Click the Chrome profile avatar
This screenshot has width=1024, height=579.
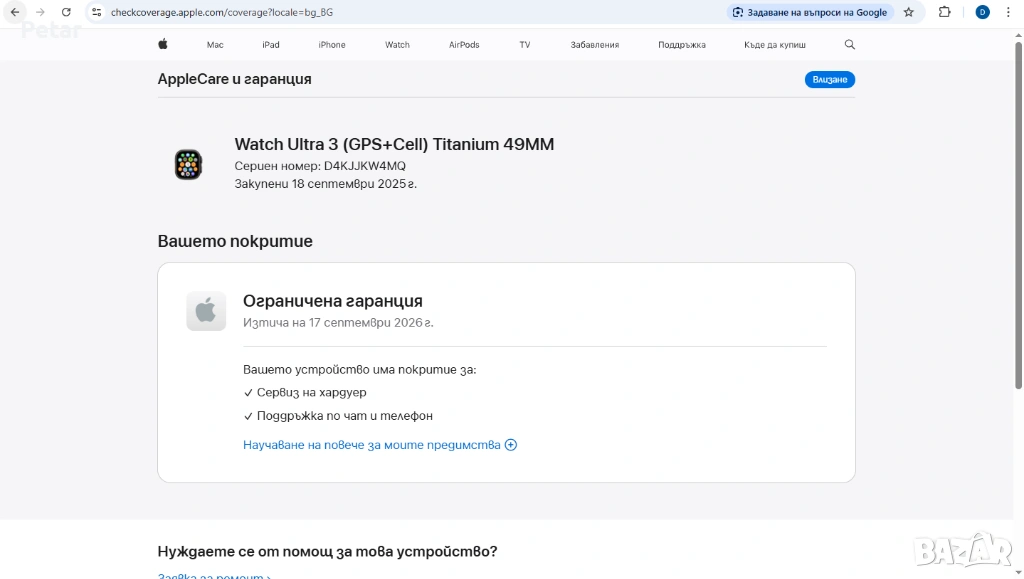click(982, 12)
